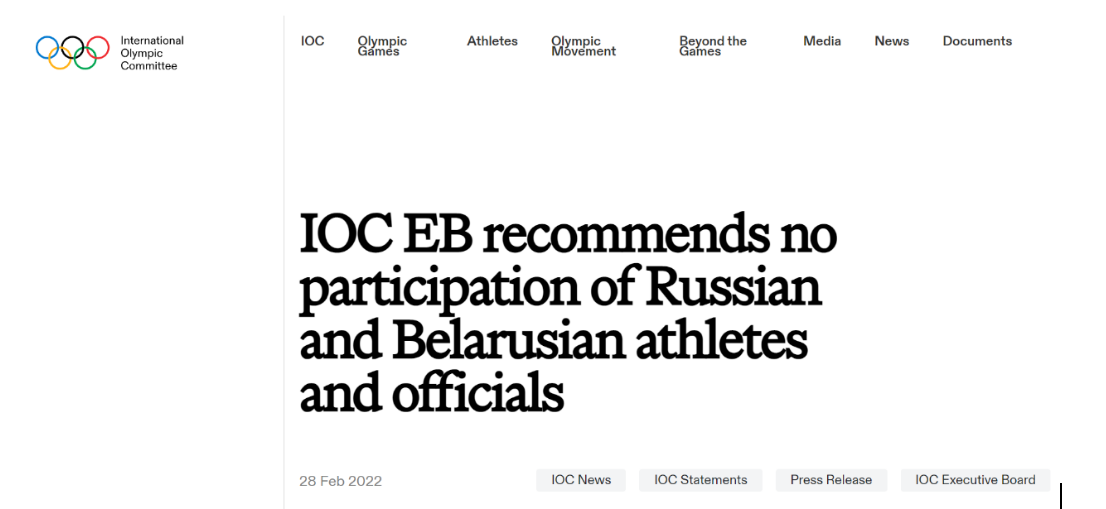Open the IOC Executive Board tag
The height and width of the screenshot is (509, 1106).
[x=976, y=480]
